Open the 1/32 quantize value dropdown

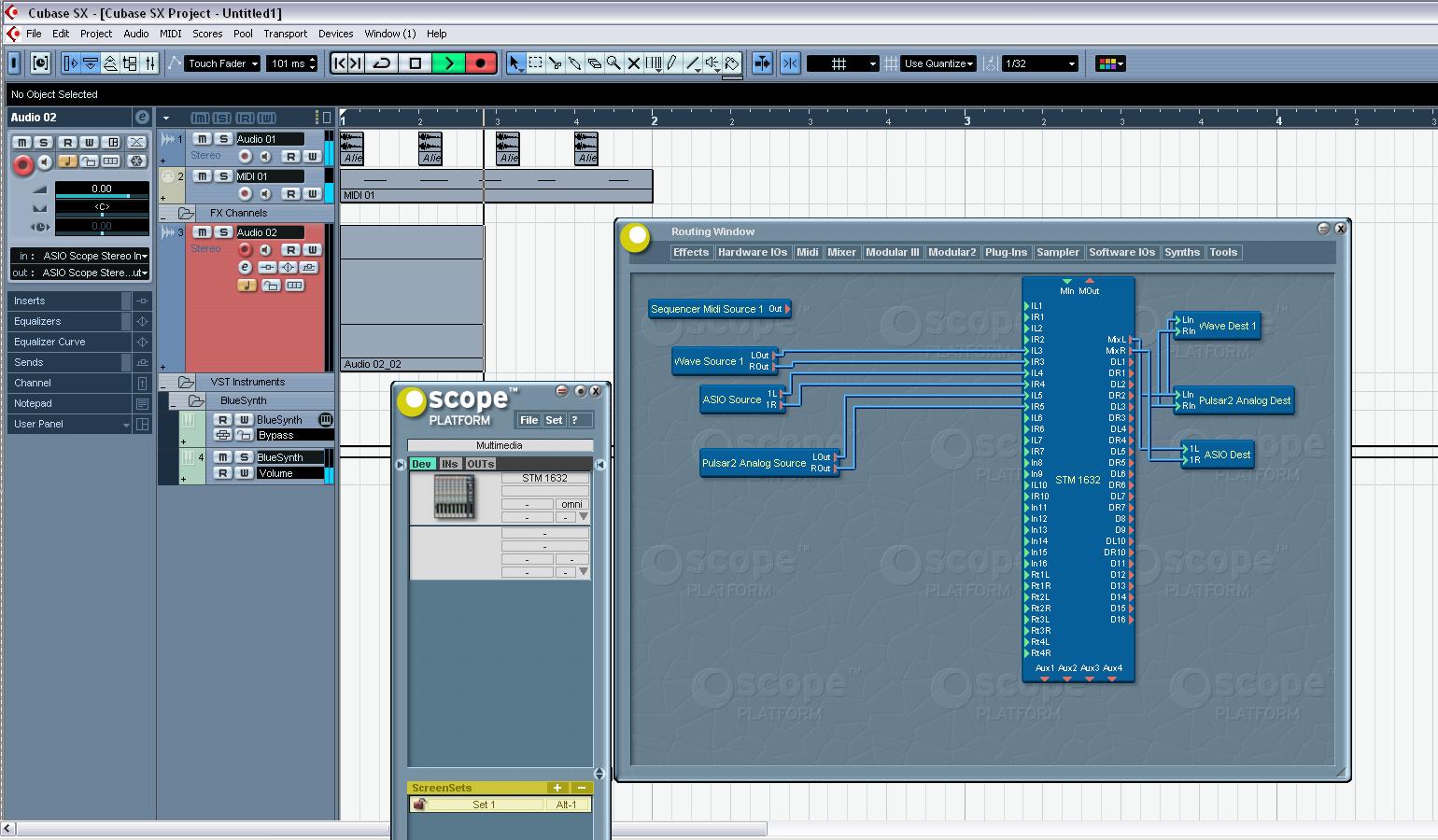click(x=1040, y=63)
